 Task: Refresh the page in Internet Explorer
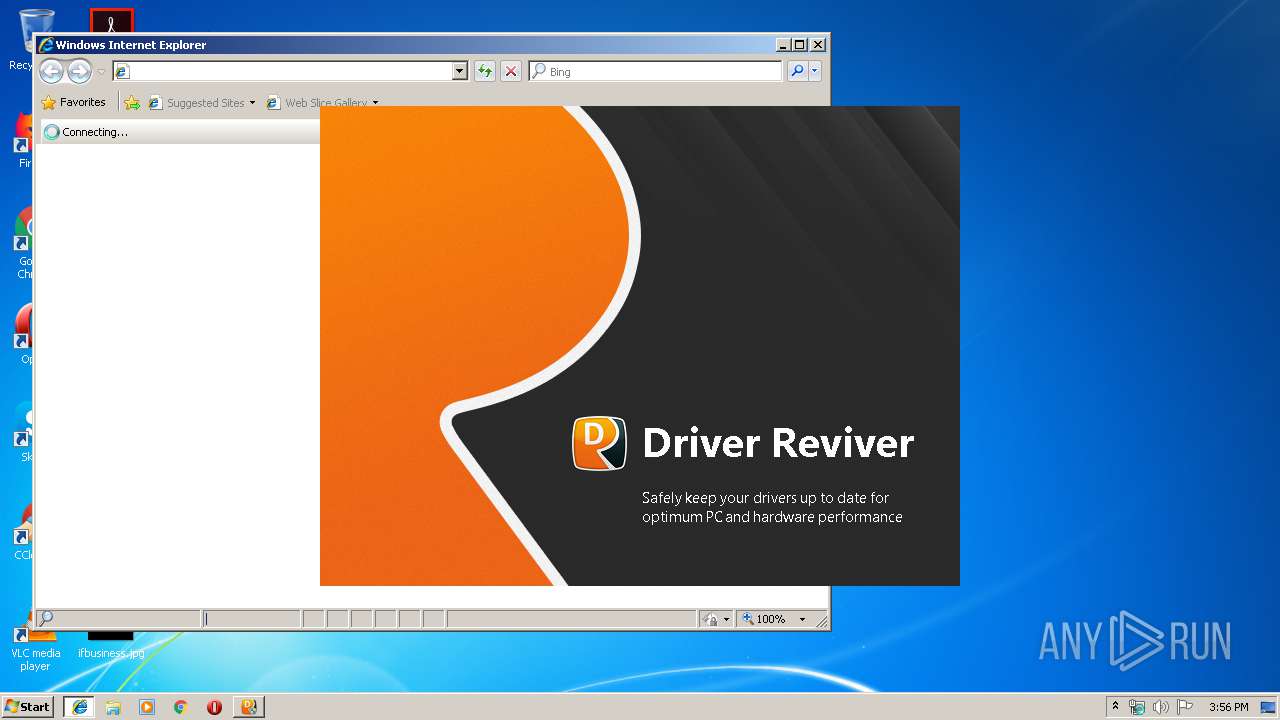coord(485,71)
